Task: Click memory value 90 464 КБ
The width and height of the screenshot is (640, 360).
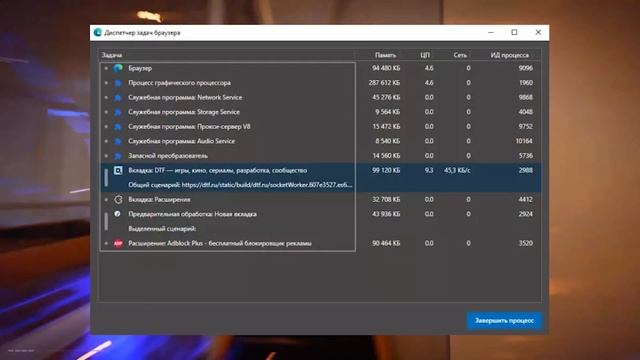Action: pyautogui.click(x=386, y=243)
